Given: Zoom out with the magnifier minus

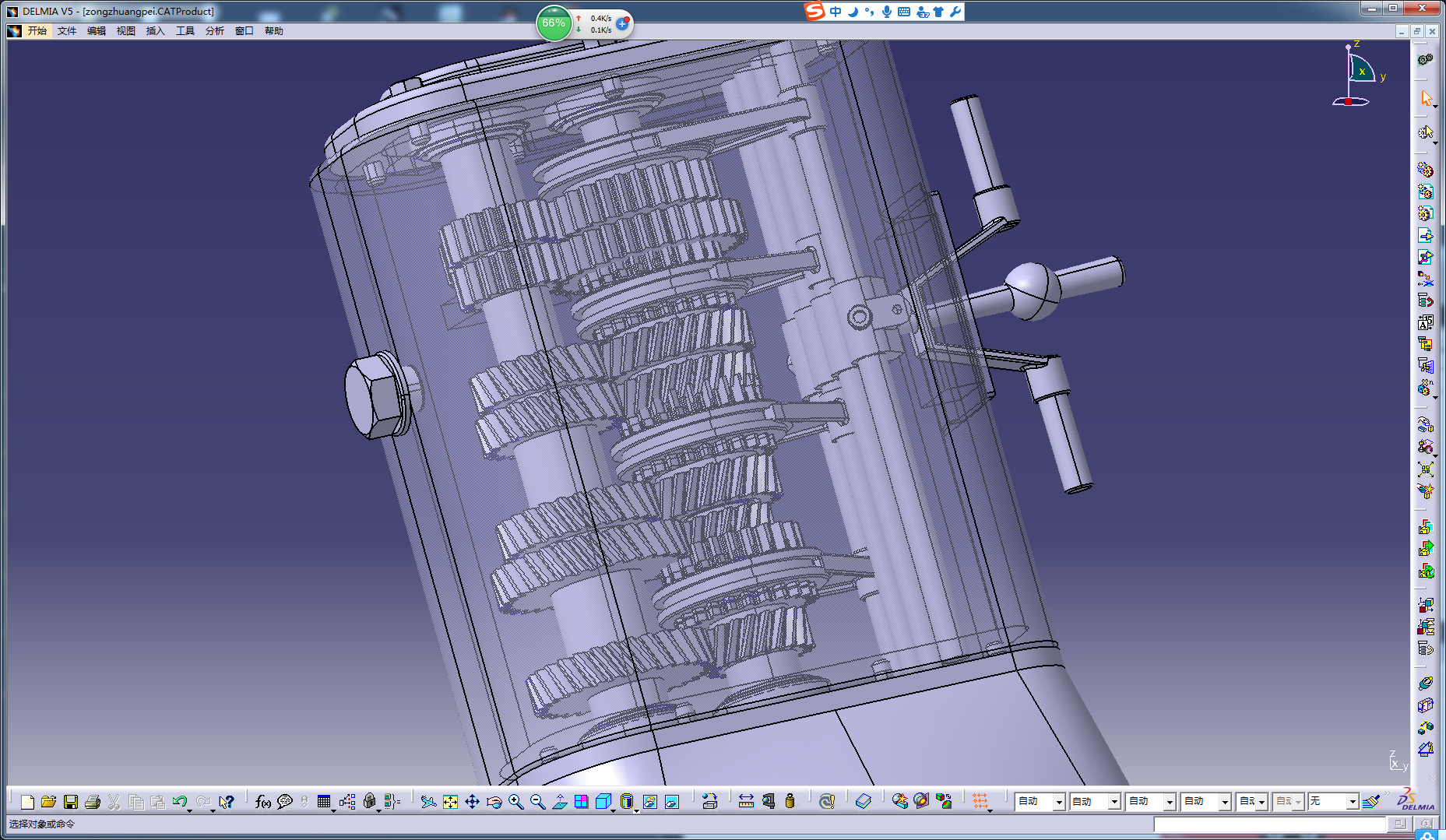Looking at the screenshot, I should (x=537, y=802).
